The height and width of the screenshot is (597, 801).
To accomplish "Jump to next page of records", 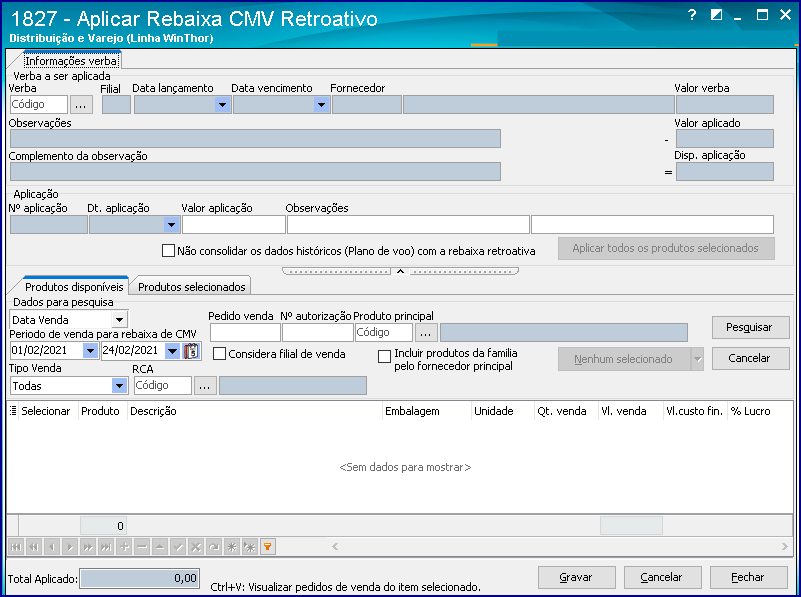I will [x=88, y=547].
